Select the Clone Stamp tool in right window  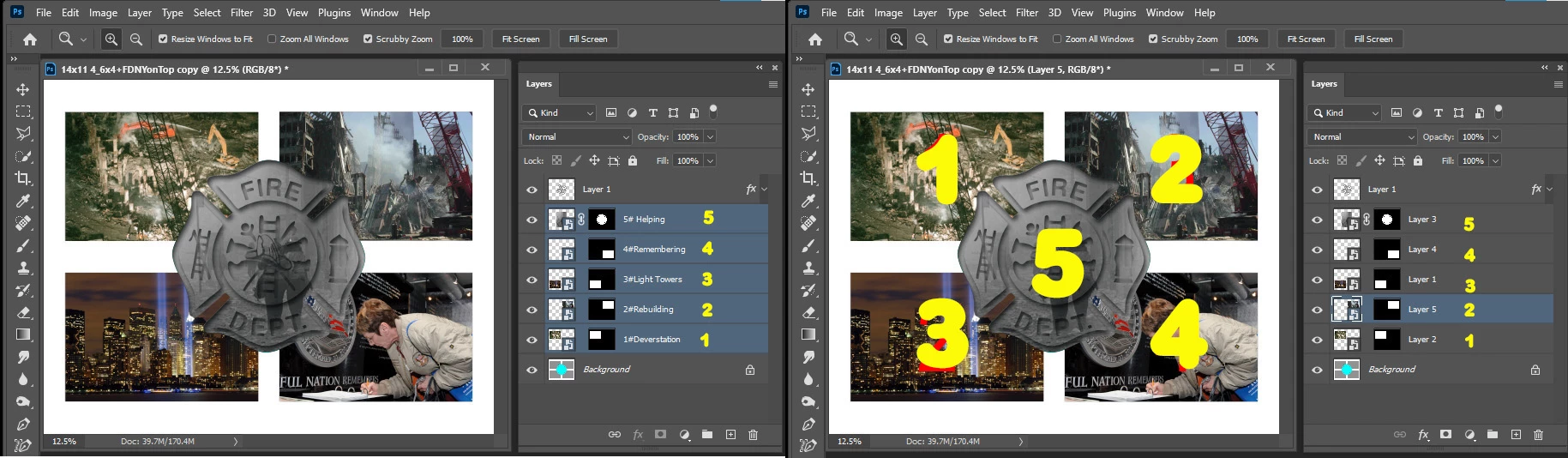[808, 268]
